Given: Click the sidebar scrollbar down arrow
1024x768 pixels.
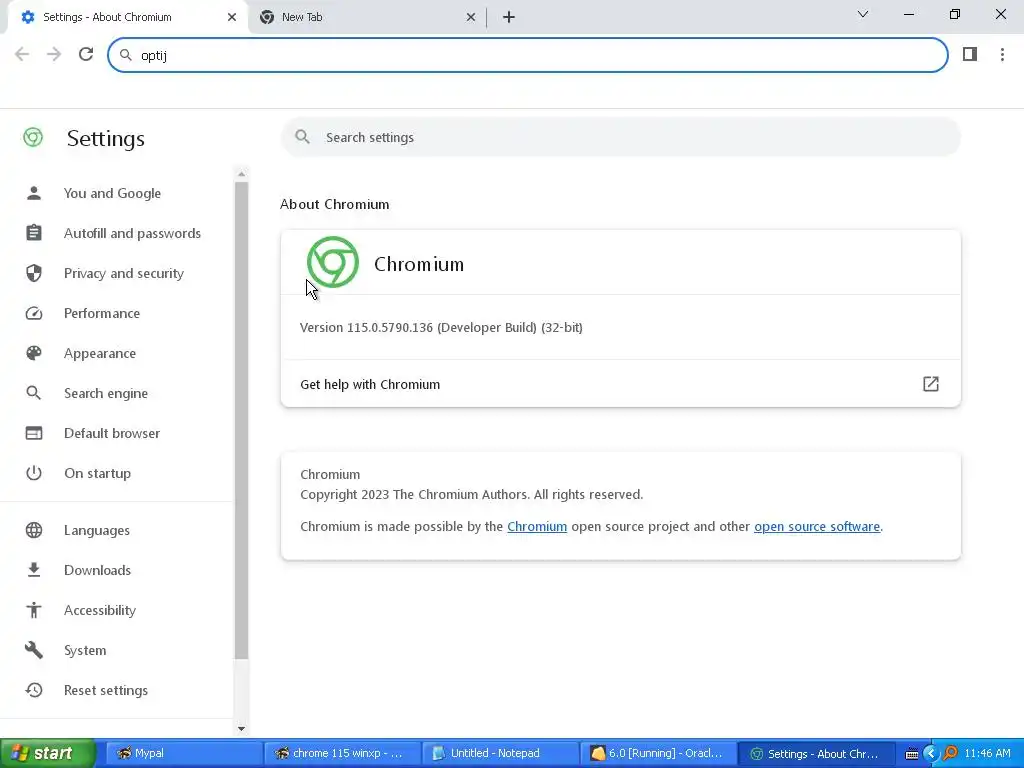Looking at the screenshot, I should [x=241, y=728].
